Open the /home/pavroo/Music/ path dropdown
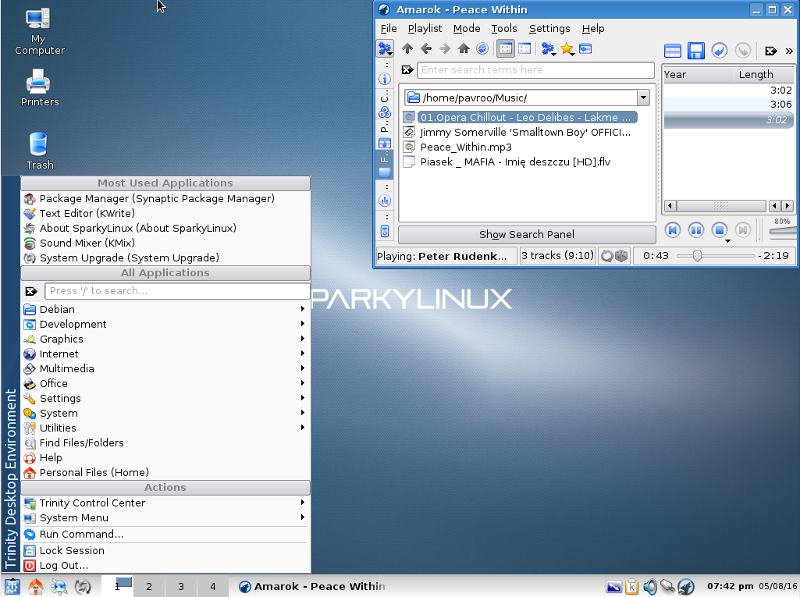800x597 pixels. [x=643, y=97]
